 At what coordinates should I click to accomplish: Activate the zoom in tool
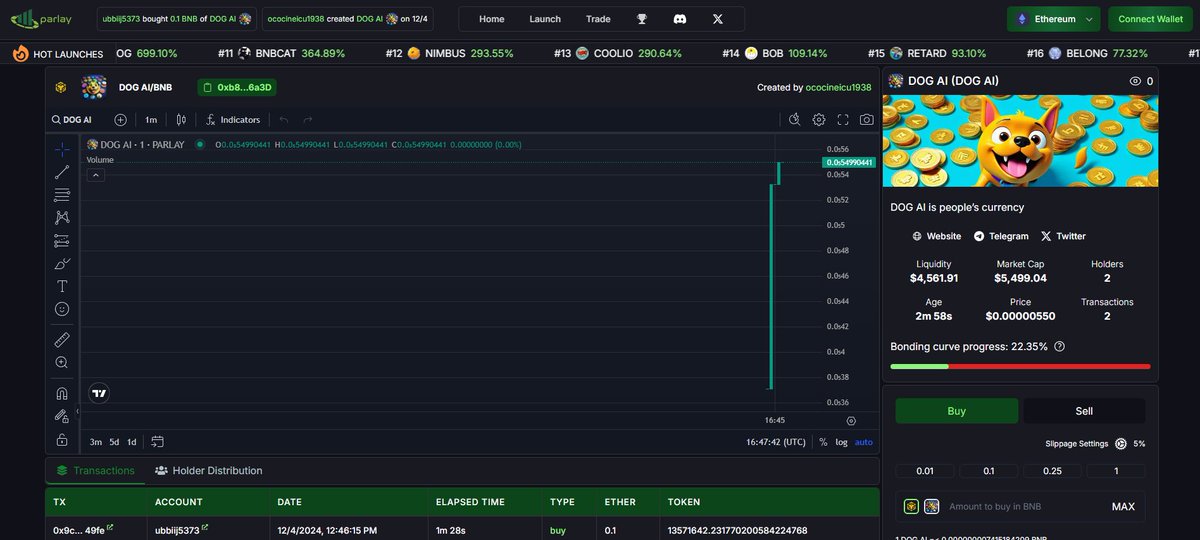click(x=62, y=363)
